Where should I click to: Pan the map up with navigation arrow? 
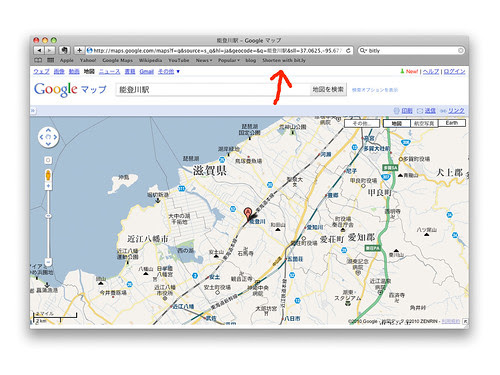point(48,130)
